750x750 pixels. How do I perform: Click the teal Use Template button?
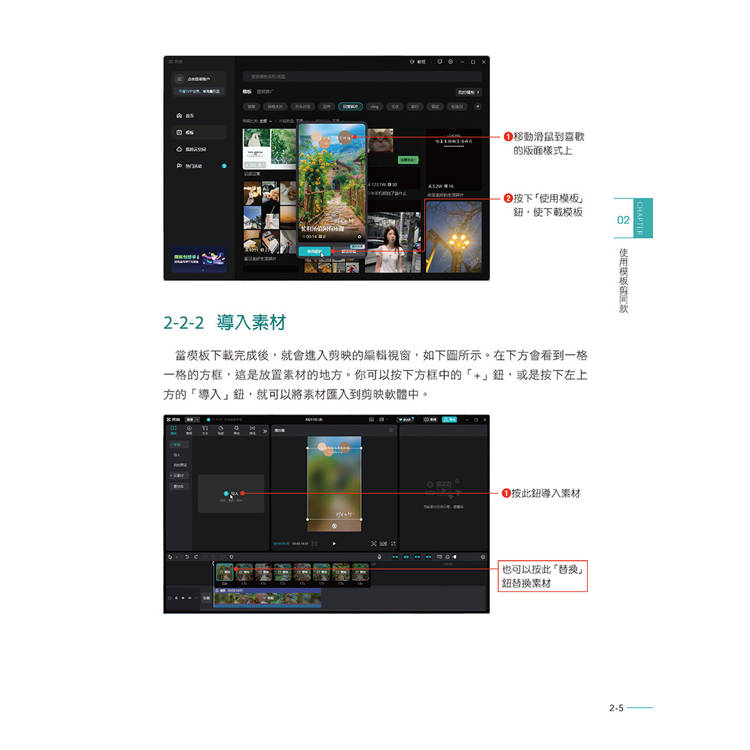click(316, 251)
